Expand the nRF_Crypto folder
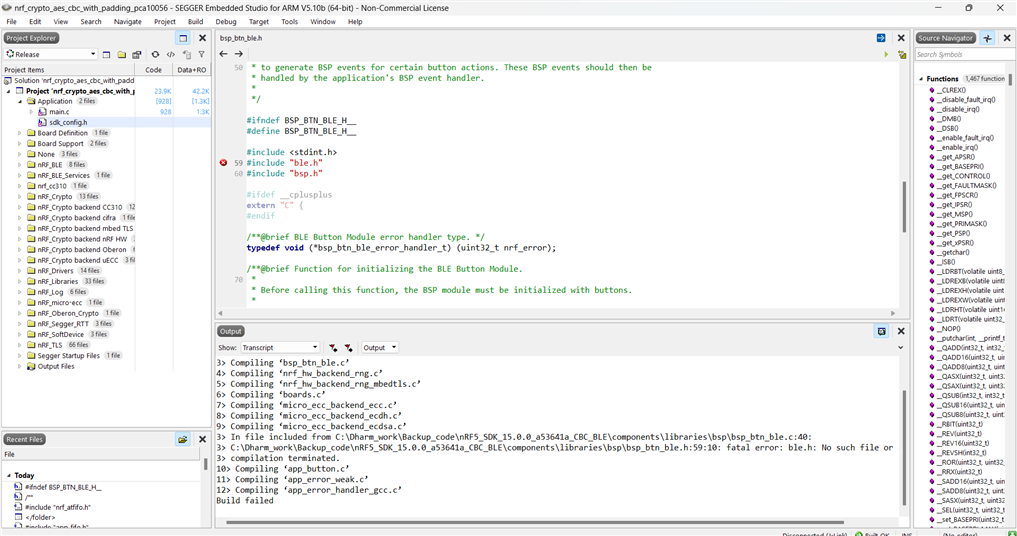The width and height of the screenshot is (1017, 536). point(20,197)
